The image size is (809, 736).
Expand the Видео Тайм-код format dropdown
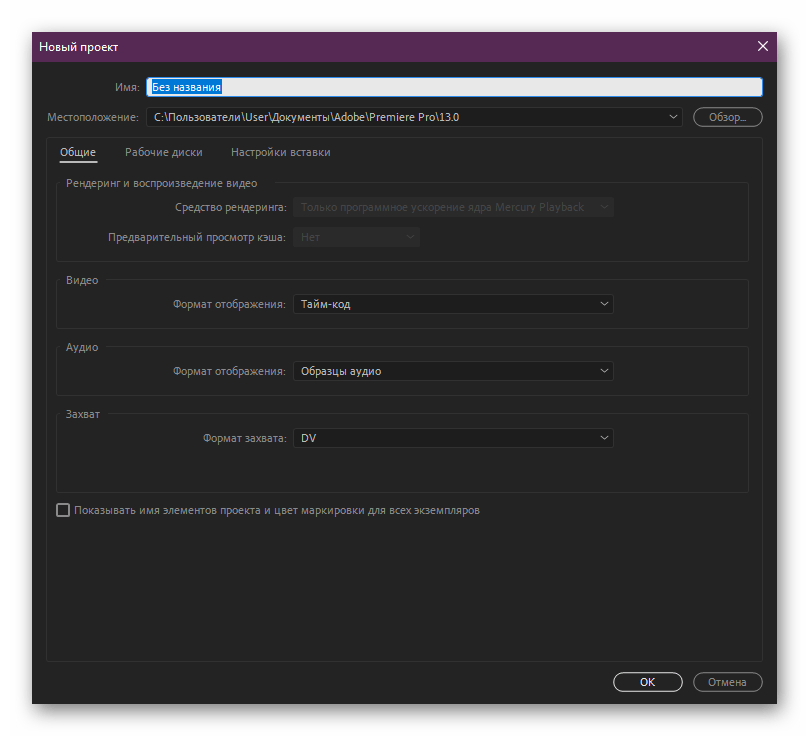point(453,304)
